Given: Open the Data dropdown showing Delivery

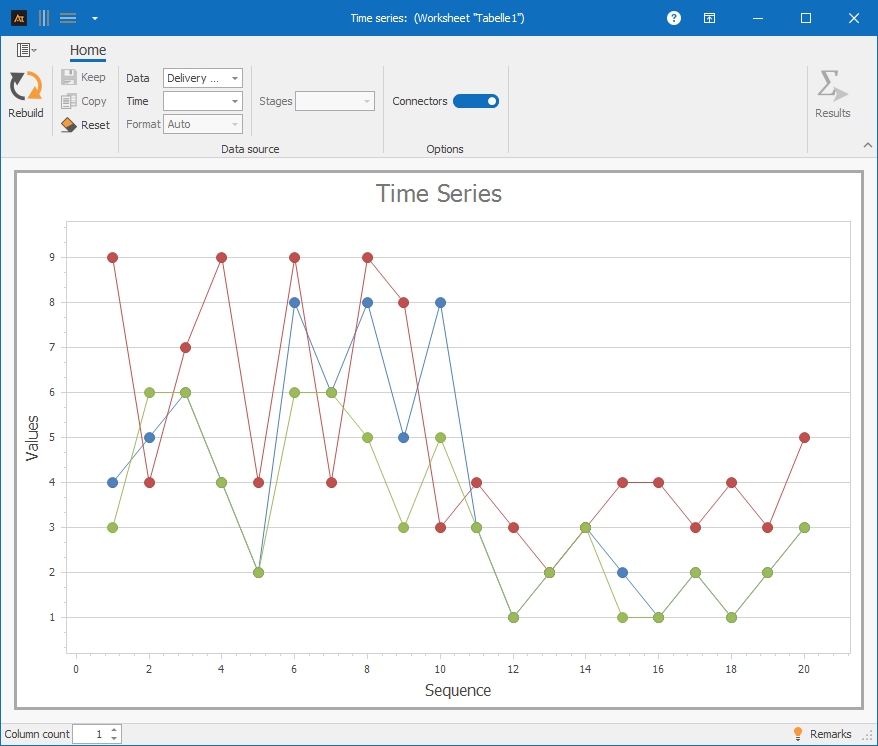Looking at the screenshot, I should tap(202, 78).
